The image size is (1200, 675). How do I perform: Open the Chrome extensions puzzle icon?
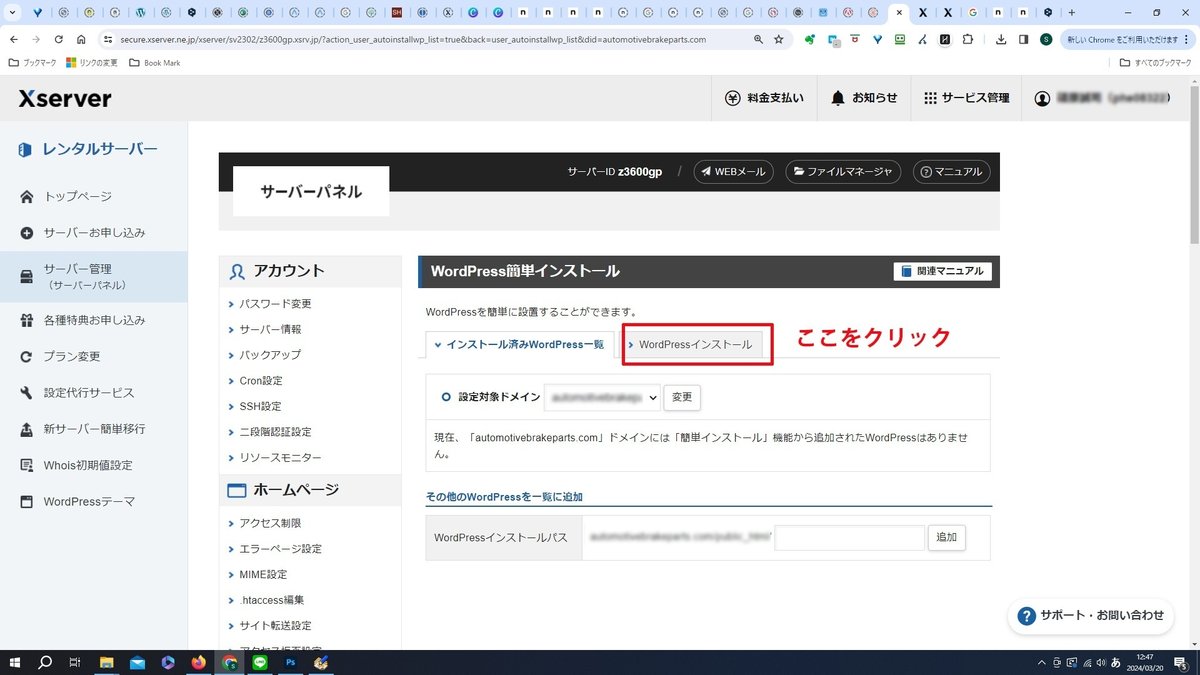(x=967, y=39)
